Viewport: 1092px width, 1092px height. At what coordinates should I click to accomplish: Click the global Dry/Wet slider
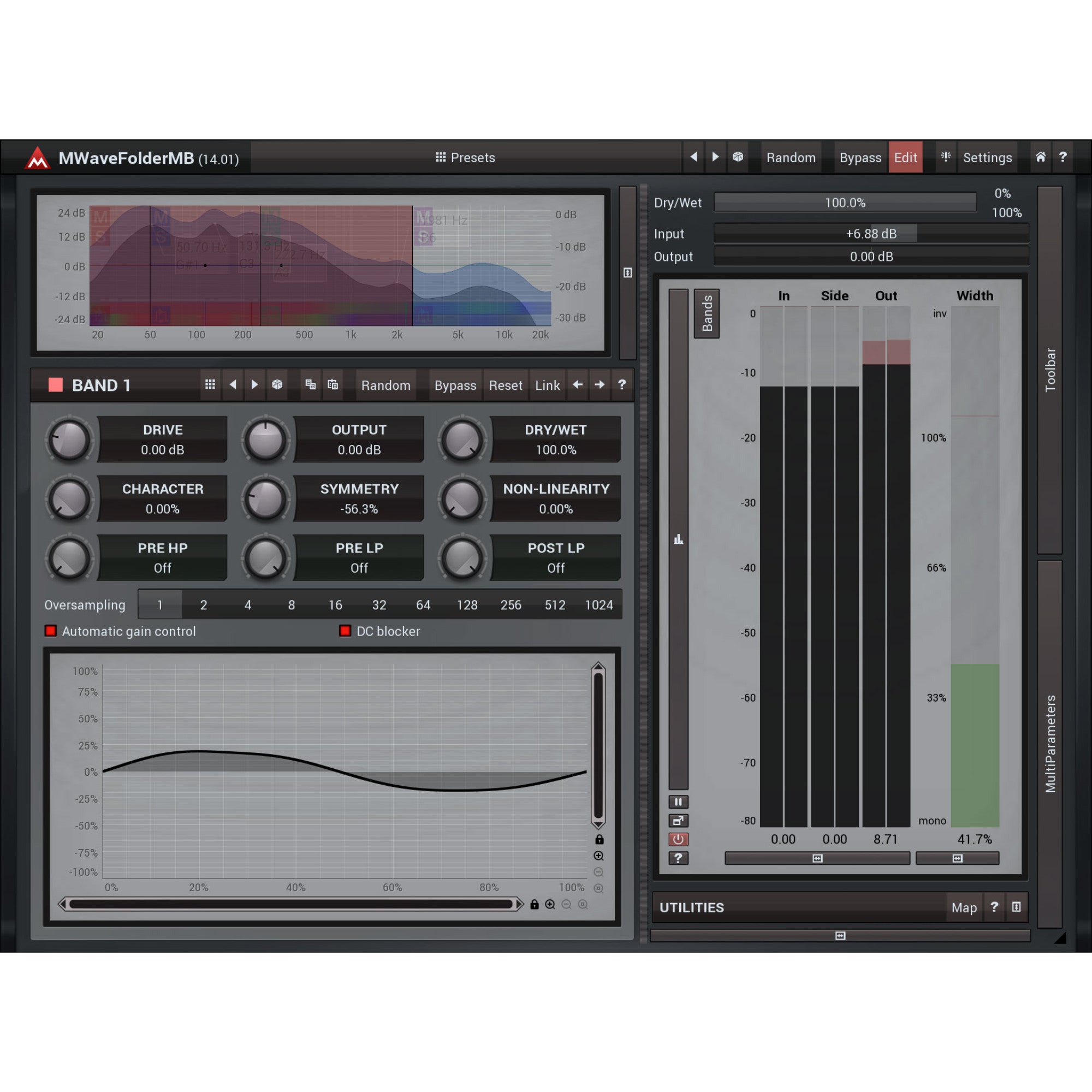[845, 203]
